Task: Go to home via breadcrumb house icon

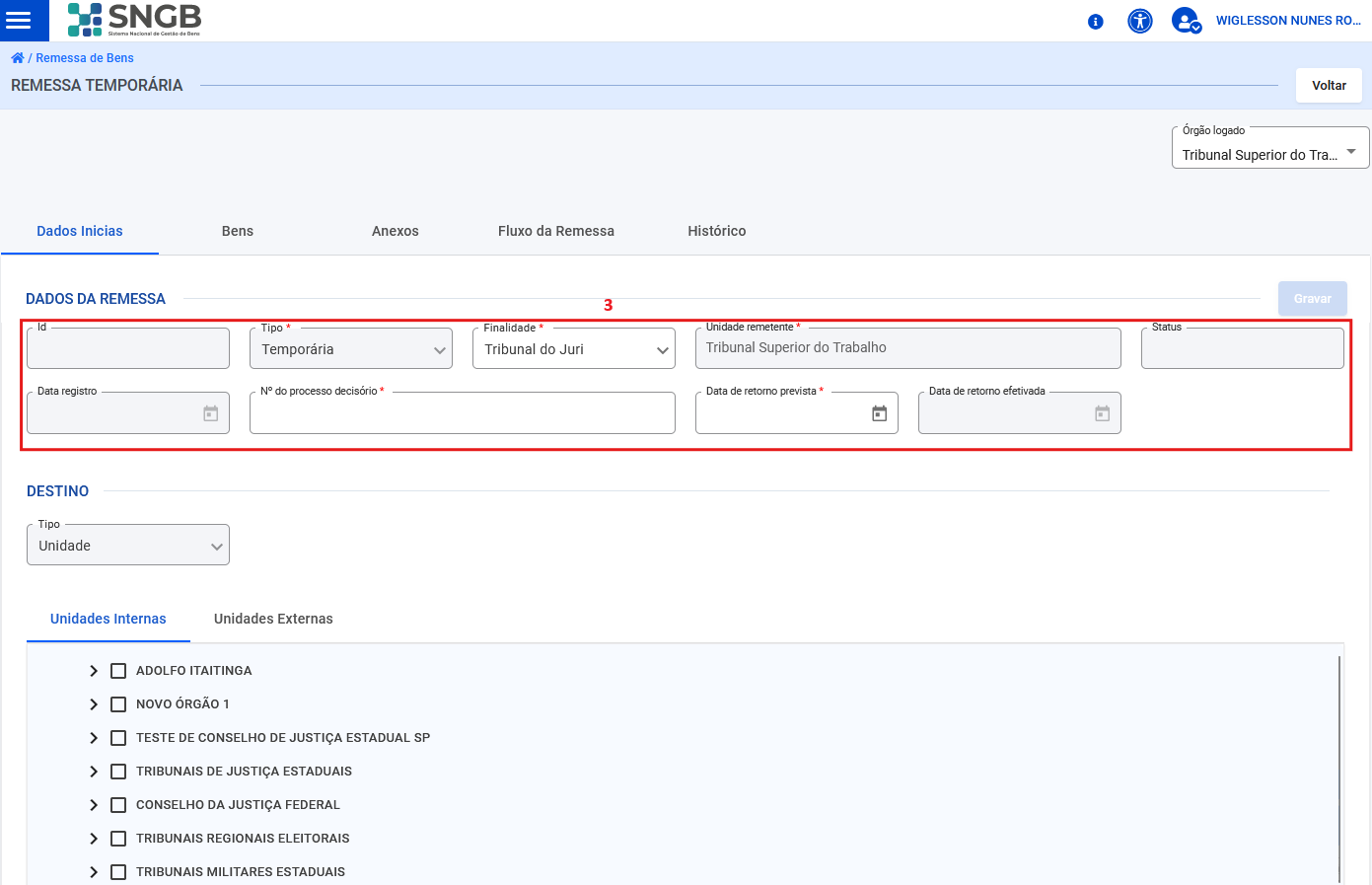Action: [18, 58]
